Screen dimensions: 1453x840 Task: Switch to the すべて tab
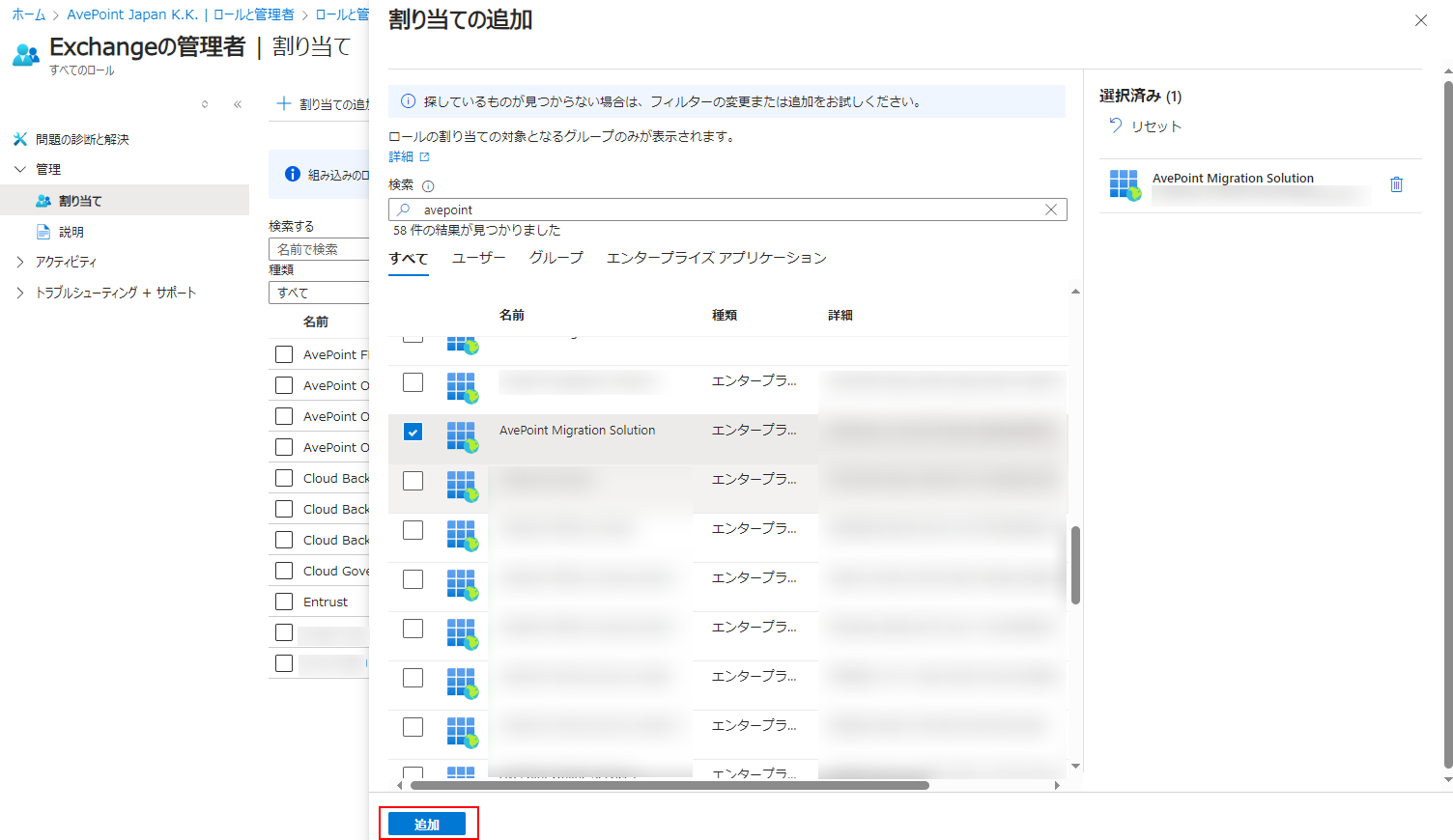pos(409,258)
